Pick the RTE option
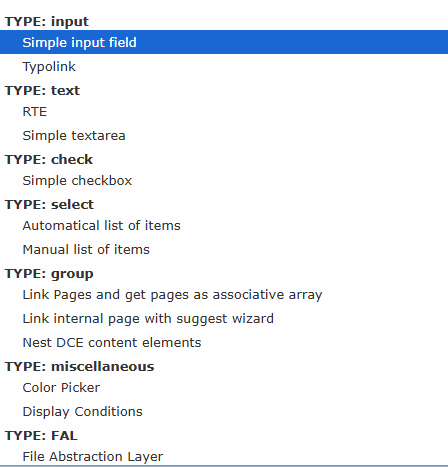 pyautogui.click(x=224, y=111)
